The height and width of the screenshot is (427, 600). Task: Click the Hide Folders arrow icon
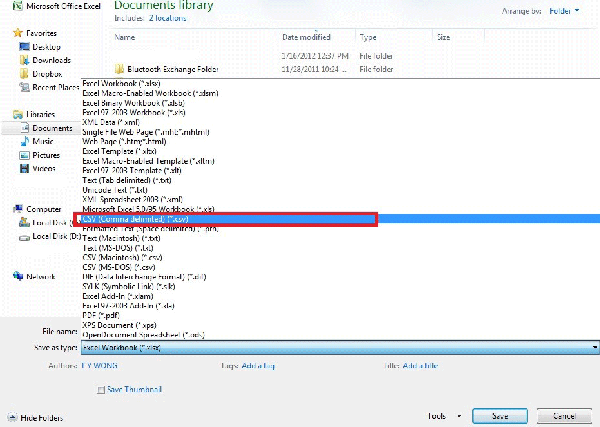[12, 417]
